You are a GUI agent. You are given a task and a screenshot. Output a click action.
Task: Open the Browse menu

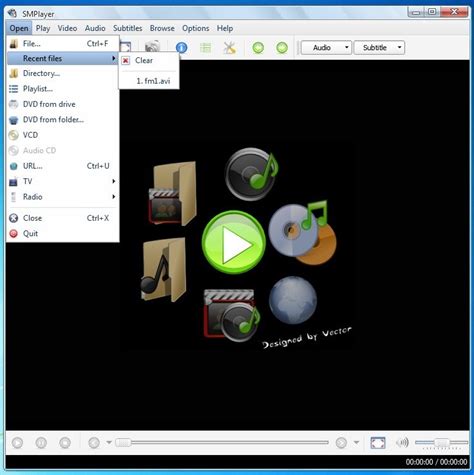click(162, 28)
